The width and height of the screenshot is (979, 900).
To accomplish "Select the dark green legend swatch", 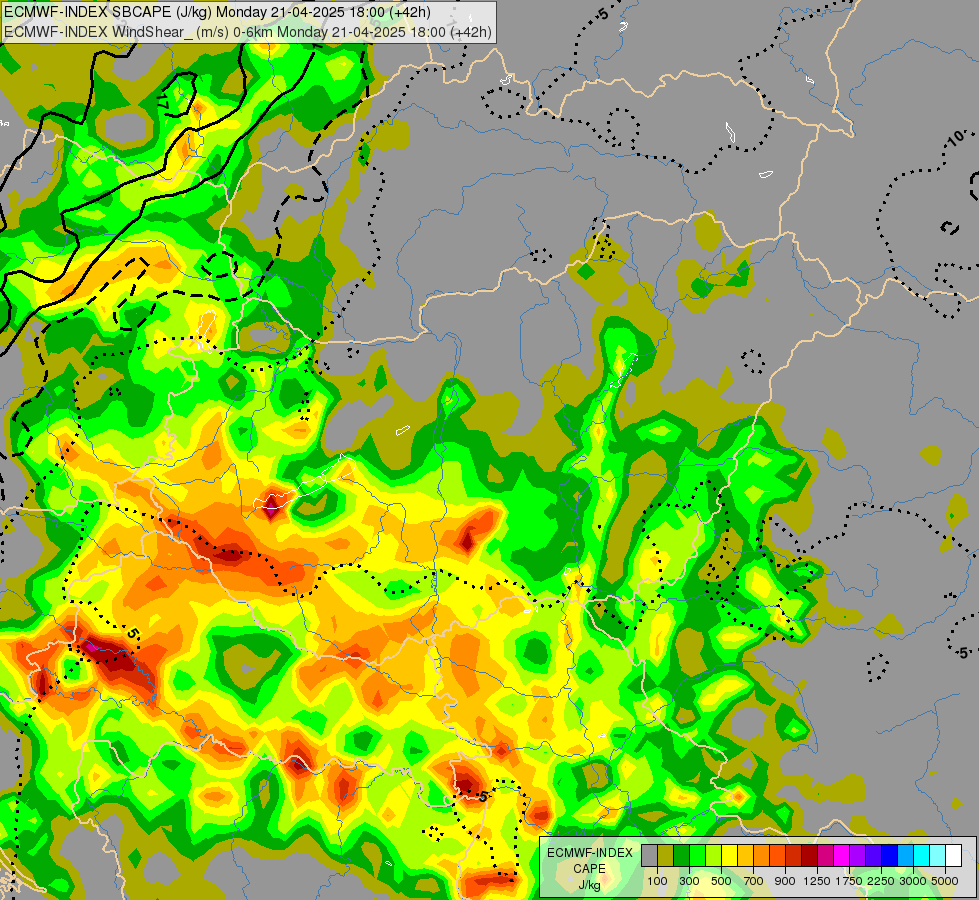I will (x=682, y=856).
